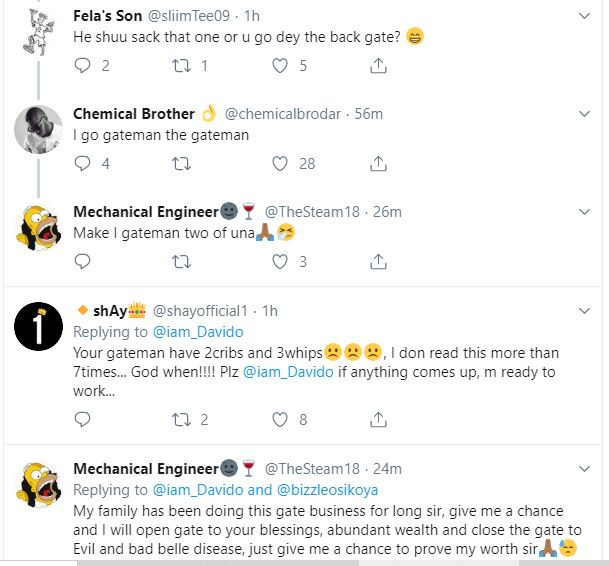Viewport: 609px width, 566px height.
Task: Share Chemical Brother's tweet
Action: click(379, 164)
